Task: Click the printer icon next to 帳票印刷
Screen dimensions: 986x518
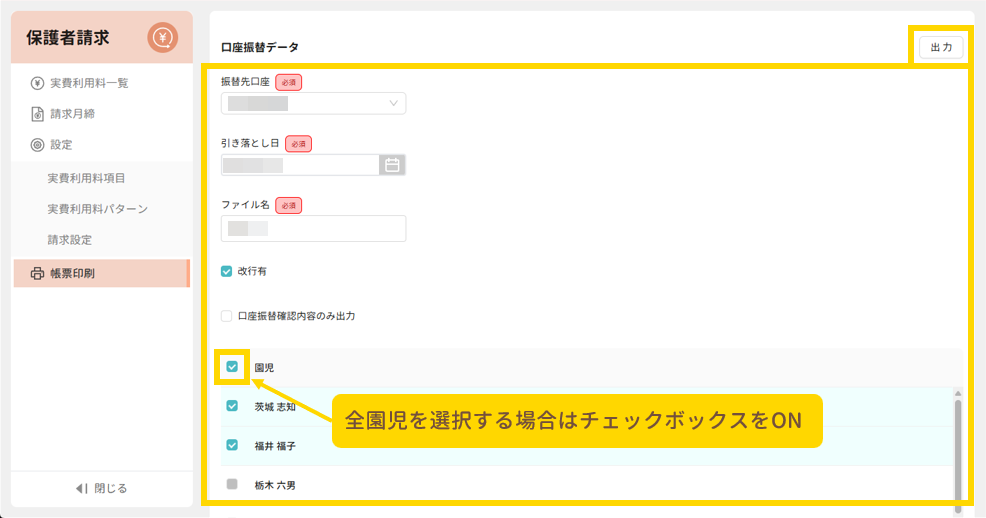Action: point(37,273)
